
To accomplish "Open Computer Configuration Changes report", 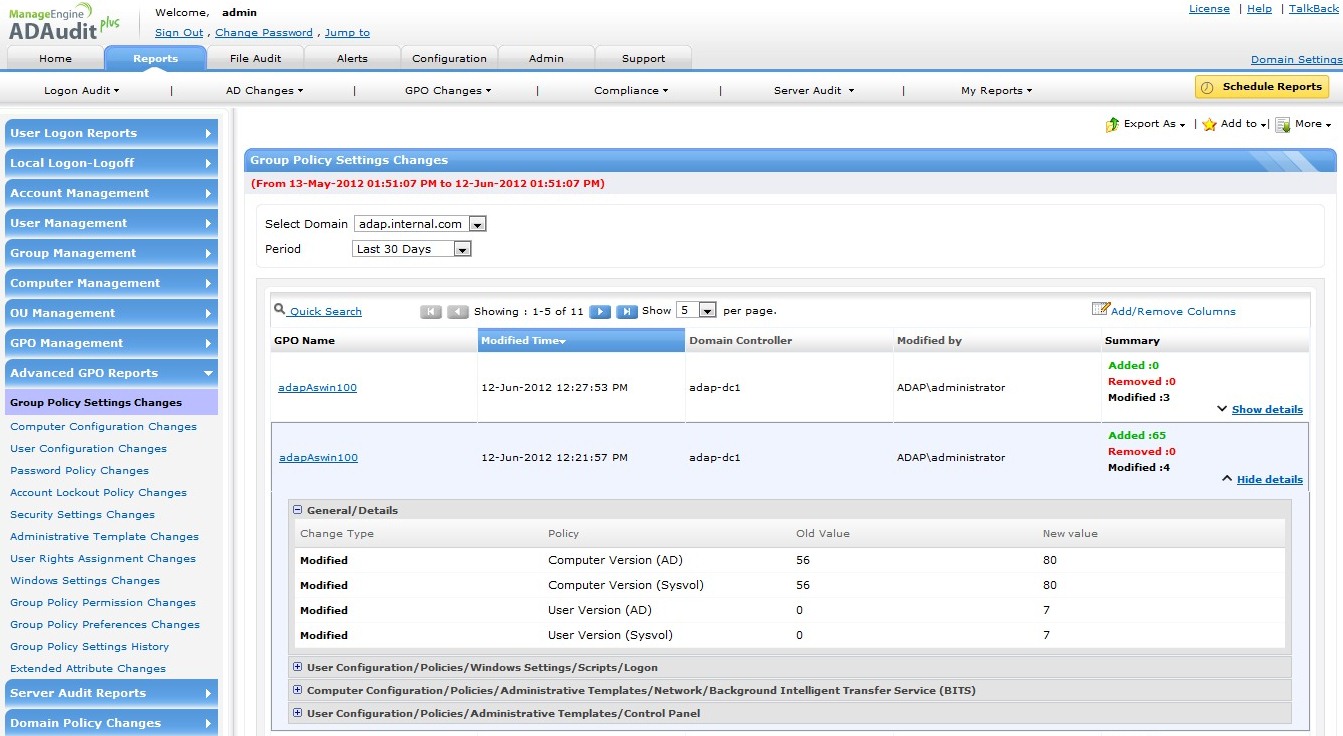I will coord(103,426).
